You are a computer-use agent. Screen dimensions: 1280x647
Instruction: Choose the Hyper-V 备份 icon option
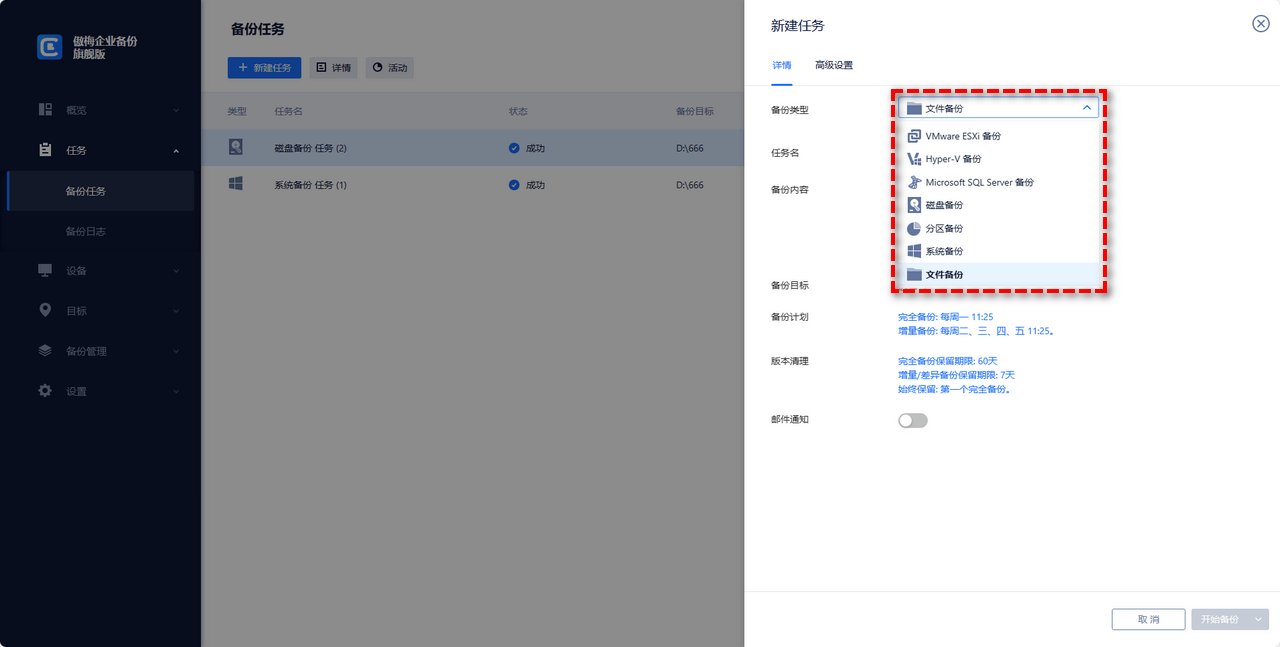(914, 159)
